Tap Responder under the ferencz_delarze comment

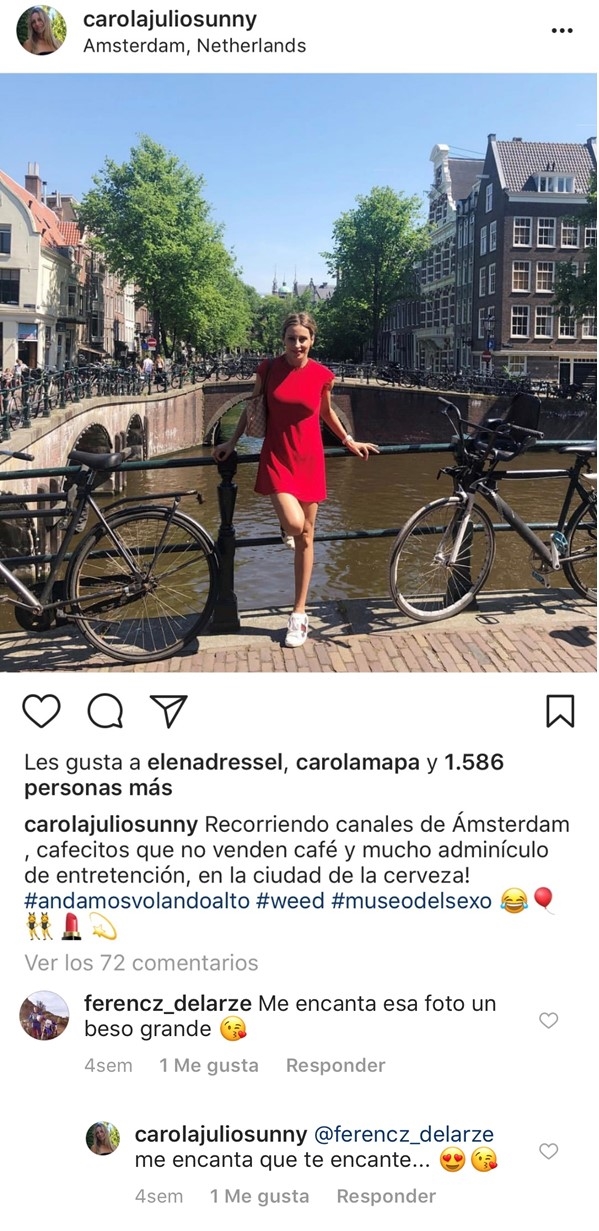(335, 1066)
